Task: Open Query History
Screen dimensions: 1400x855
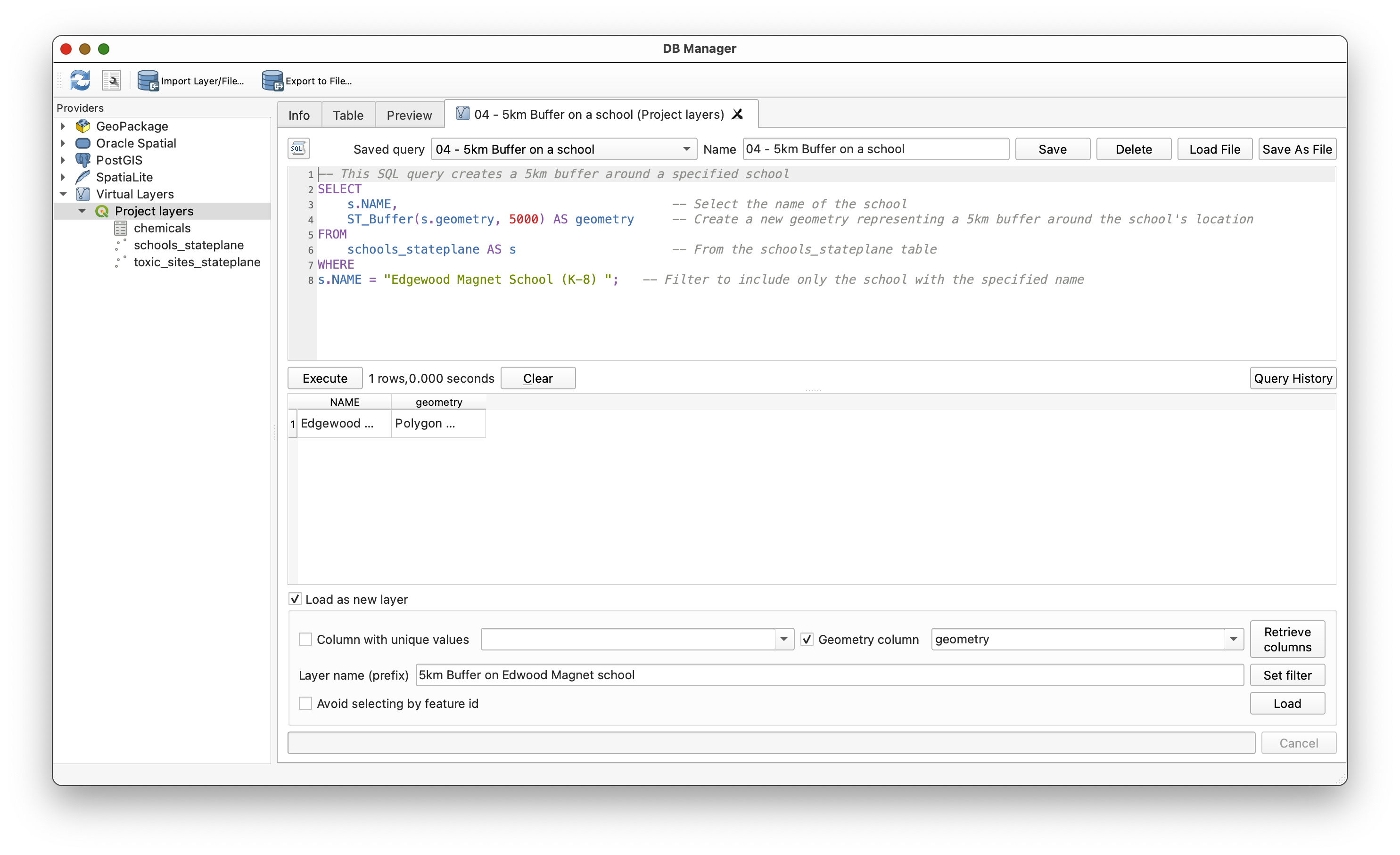Action: click(1293, 378)
